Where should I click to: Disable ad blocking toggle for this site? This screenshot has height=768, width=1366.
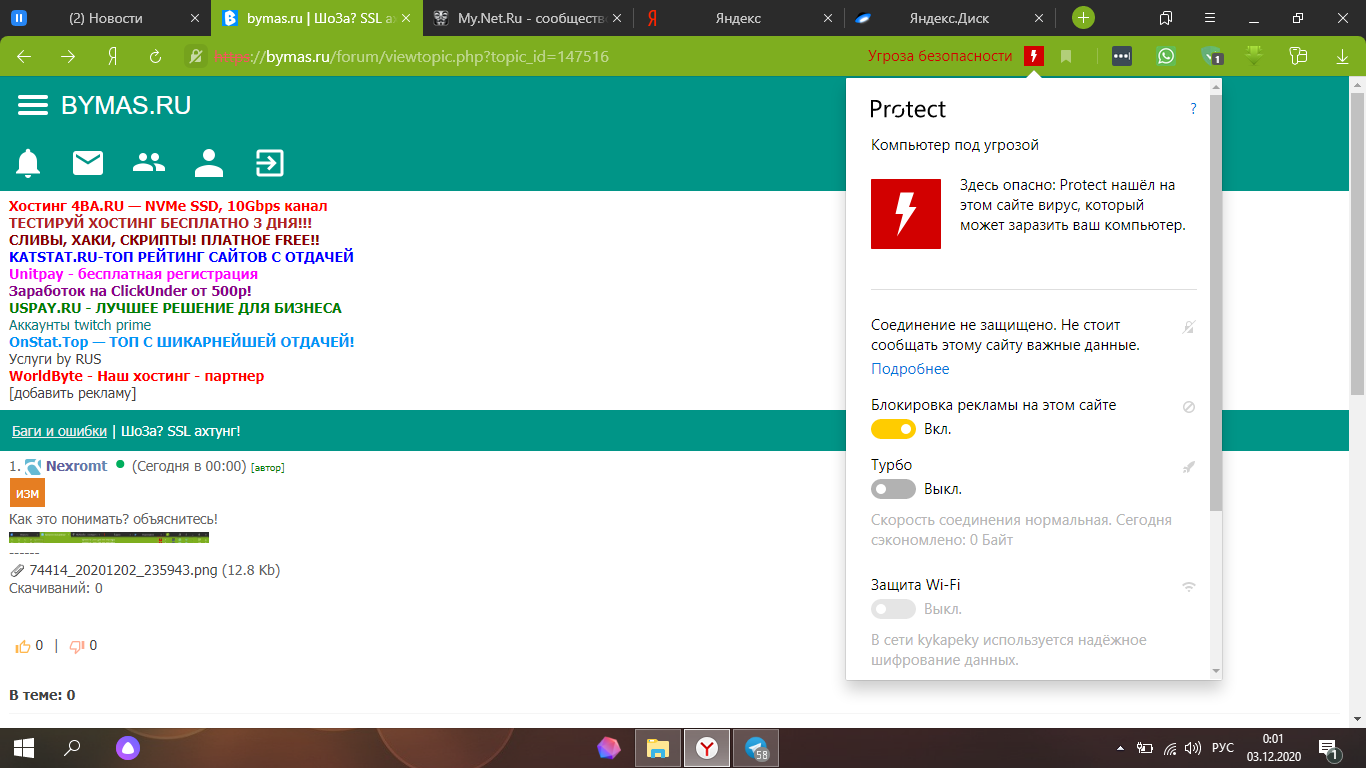893,429
